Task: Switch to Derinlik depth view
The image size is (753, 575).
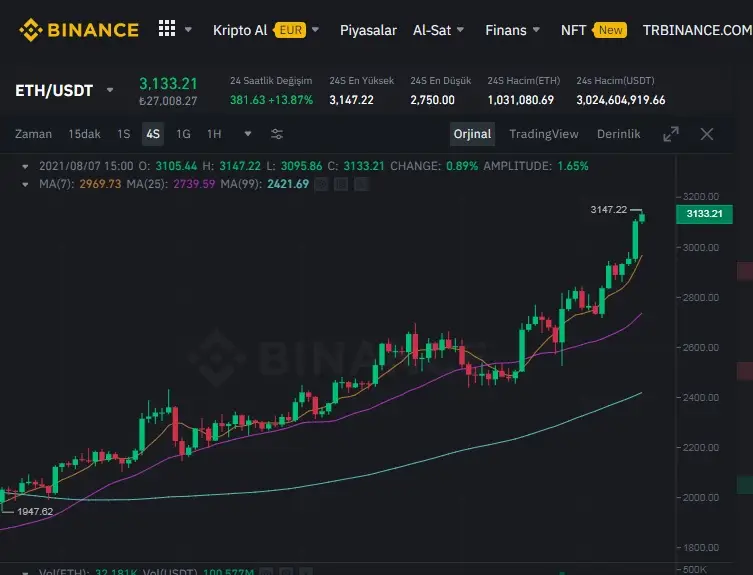Action: coord(619,134)
